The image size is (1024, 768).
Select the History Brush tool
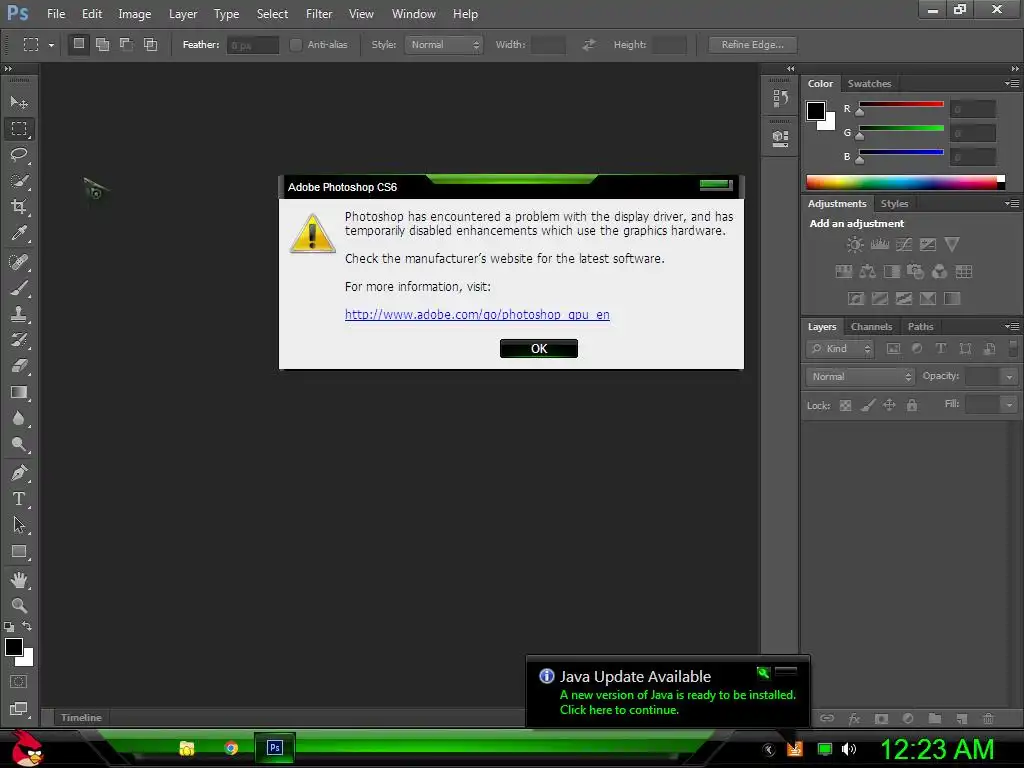pos(19,340)
